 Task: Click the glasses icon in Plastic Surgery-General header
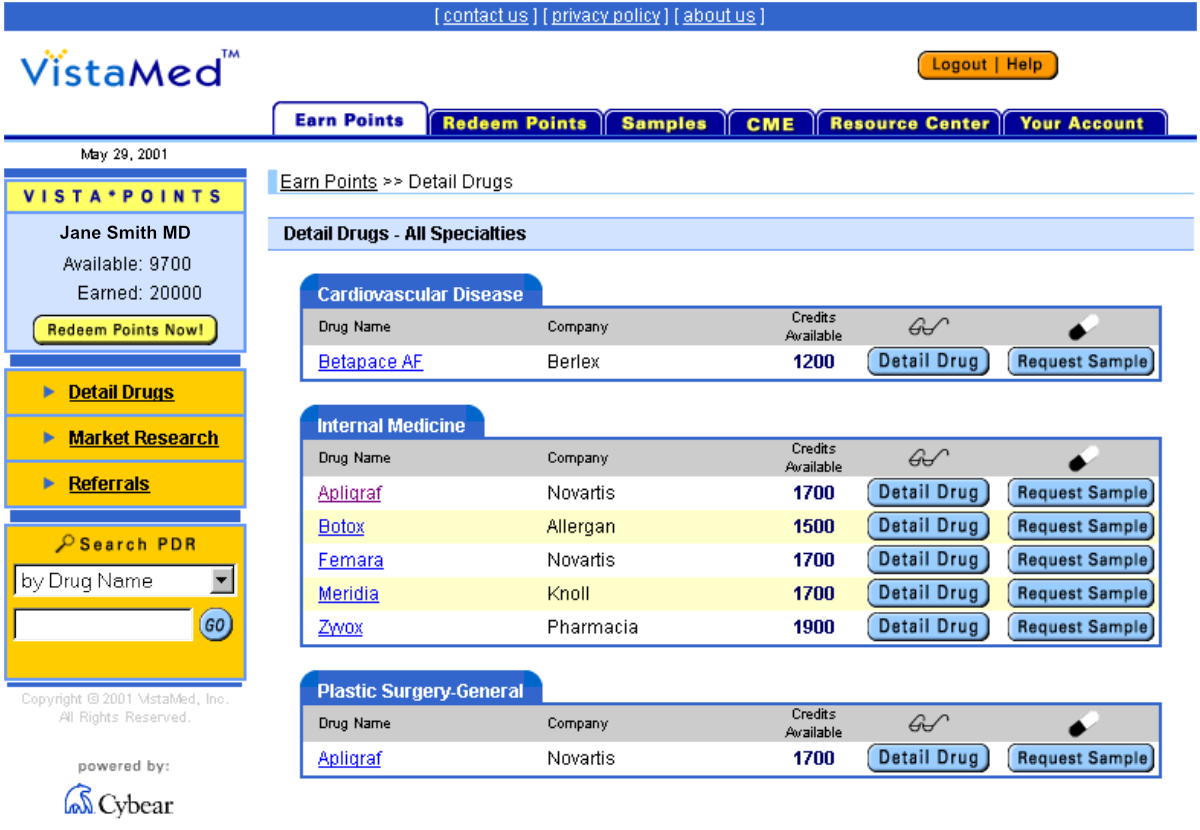929,723
